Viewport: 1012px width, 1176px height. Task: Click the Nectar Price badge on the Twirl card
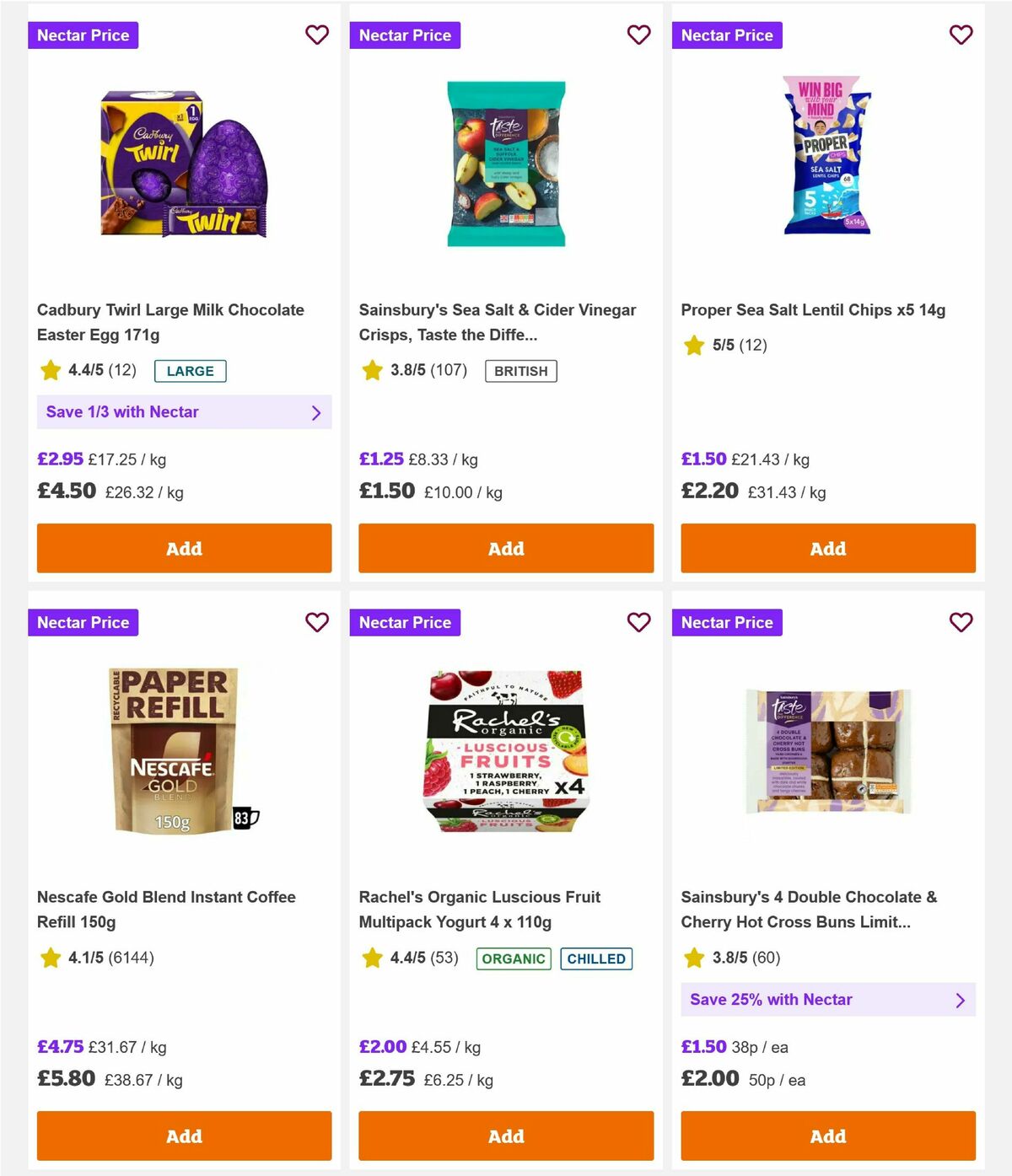pos(83,35)
